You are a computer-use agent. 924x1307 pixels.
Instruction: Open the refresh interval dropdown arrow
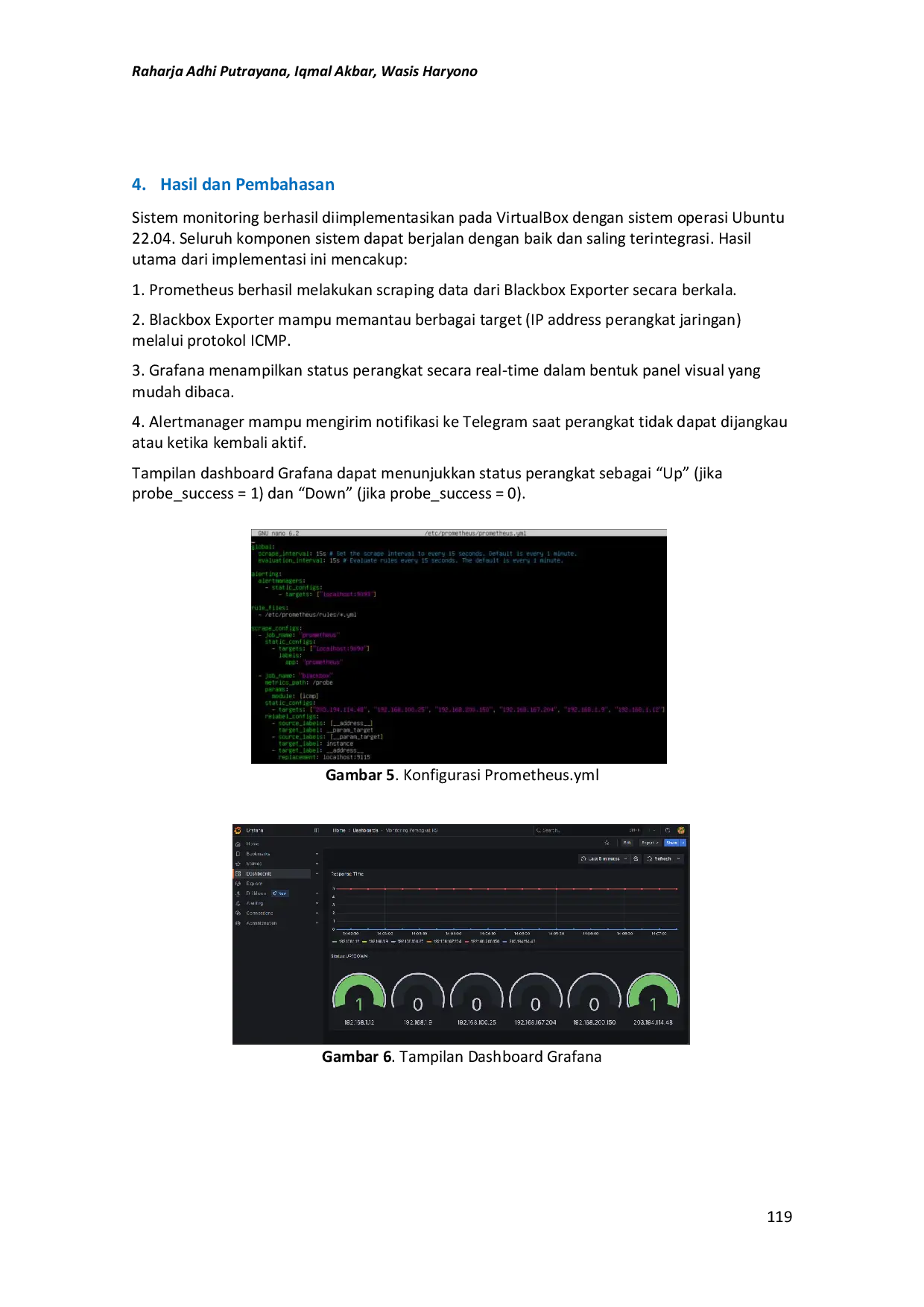tap(679, 858)
